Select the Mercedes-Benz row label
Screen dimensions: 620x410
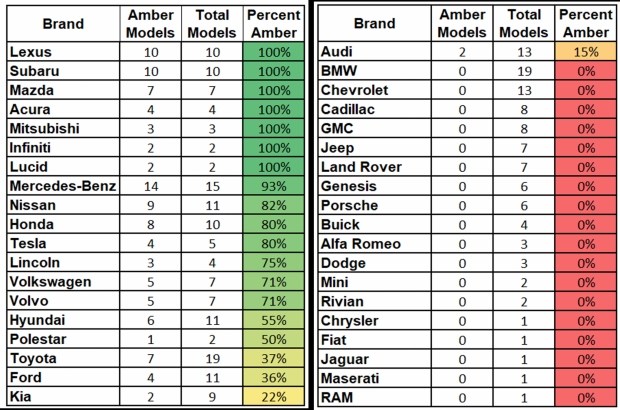[x=62, y=185]
